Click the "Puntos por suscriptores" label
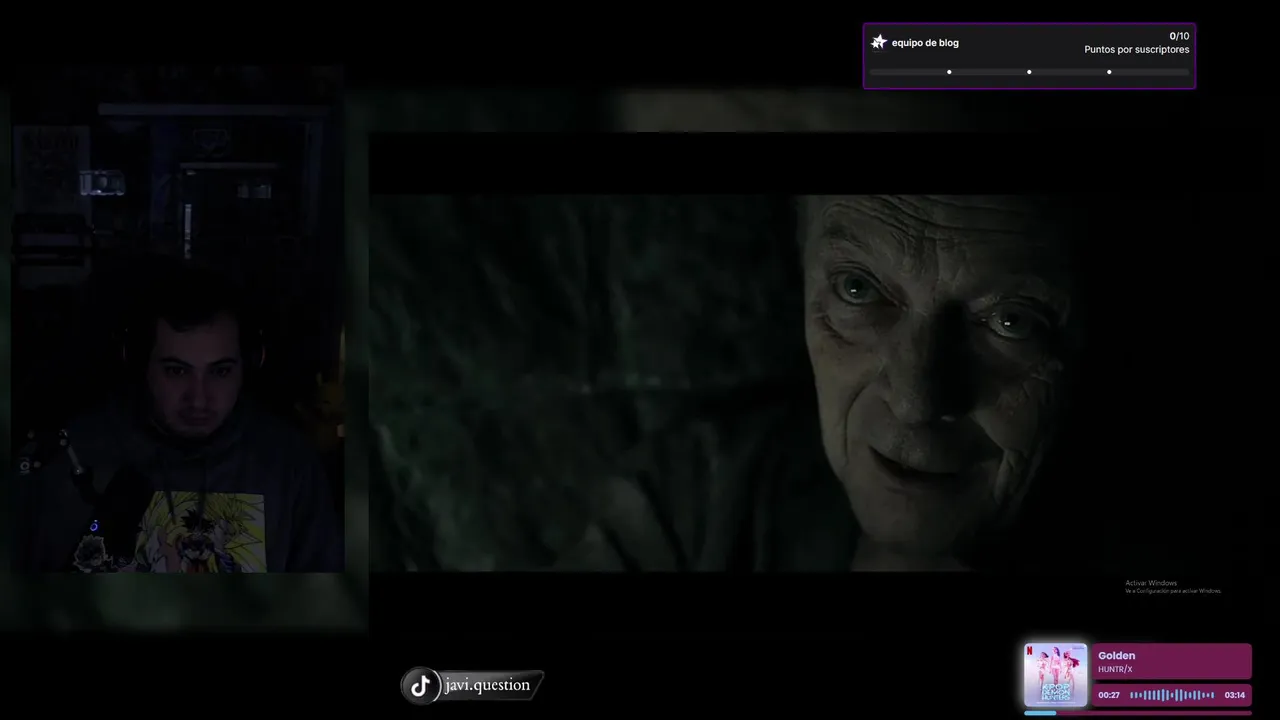Image resolution: width=1280 pixels, height=720 pixels. [x=1137, y=50]
